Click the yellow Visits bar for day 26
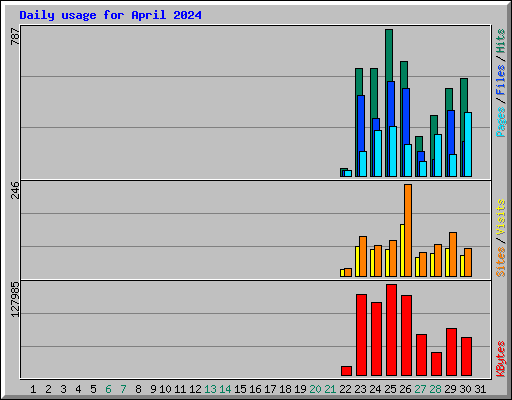512x400 pixels. 402,250
